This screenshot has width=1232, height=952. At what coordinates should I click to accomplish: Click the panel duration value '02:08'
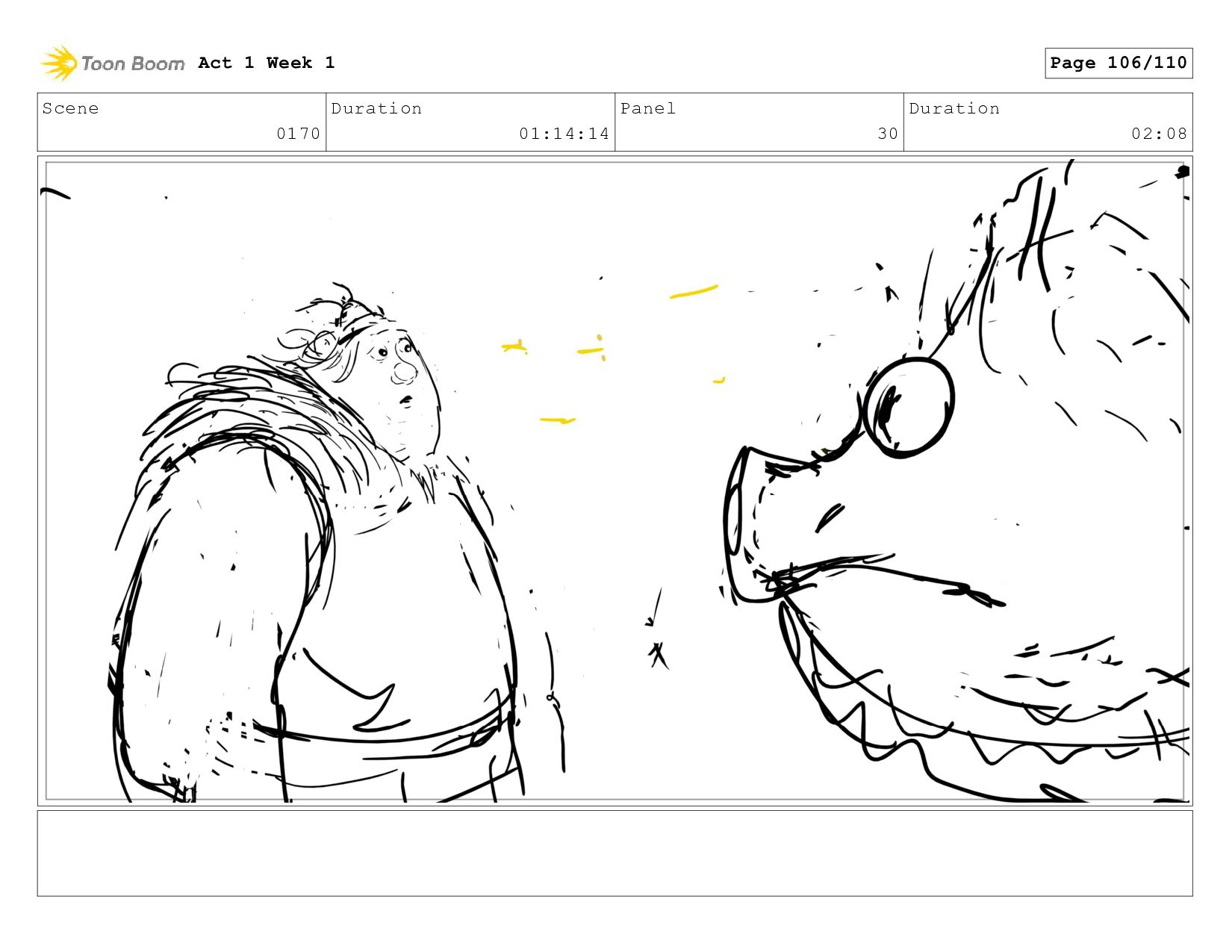(1159, 134)
